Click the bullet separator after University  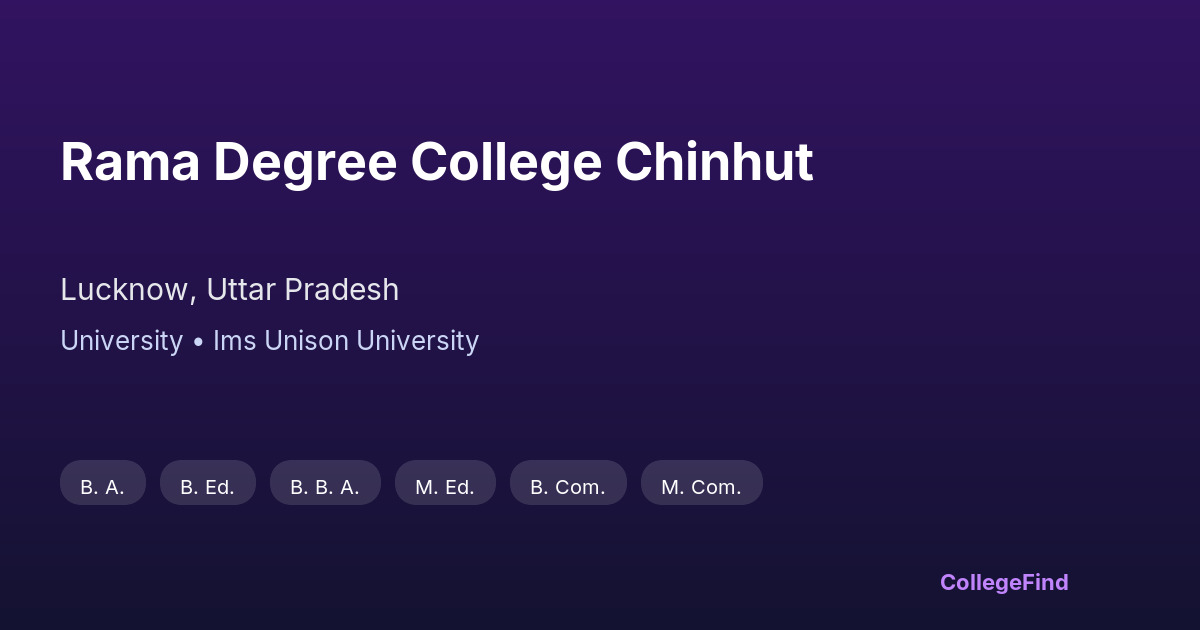(x=198, y=342)
